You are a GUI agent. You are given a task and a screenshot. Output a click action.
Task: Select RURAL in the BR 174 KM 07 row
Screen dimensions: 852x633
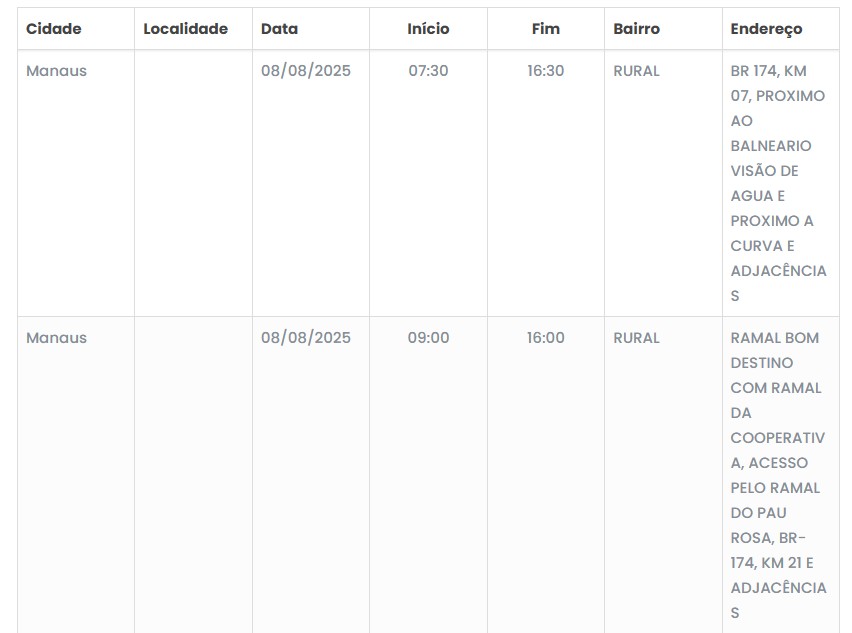tap(637, 71)
